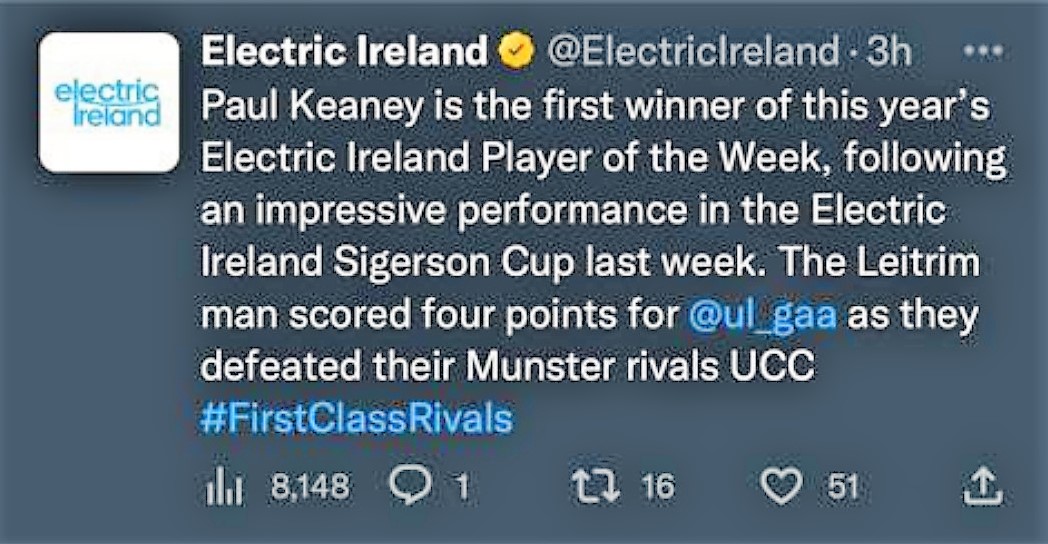Open the Electric Ireland profile avatar

click(x=110, y=103)
